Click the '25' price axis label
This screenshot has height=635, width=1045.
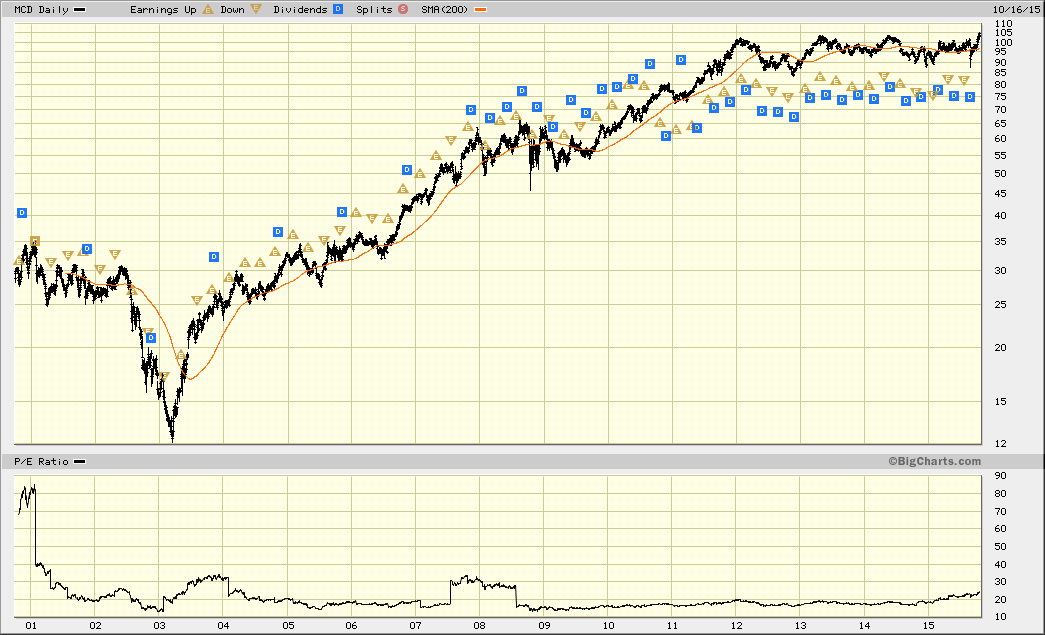[x=1000, y=305]
